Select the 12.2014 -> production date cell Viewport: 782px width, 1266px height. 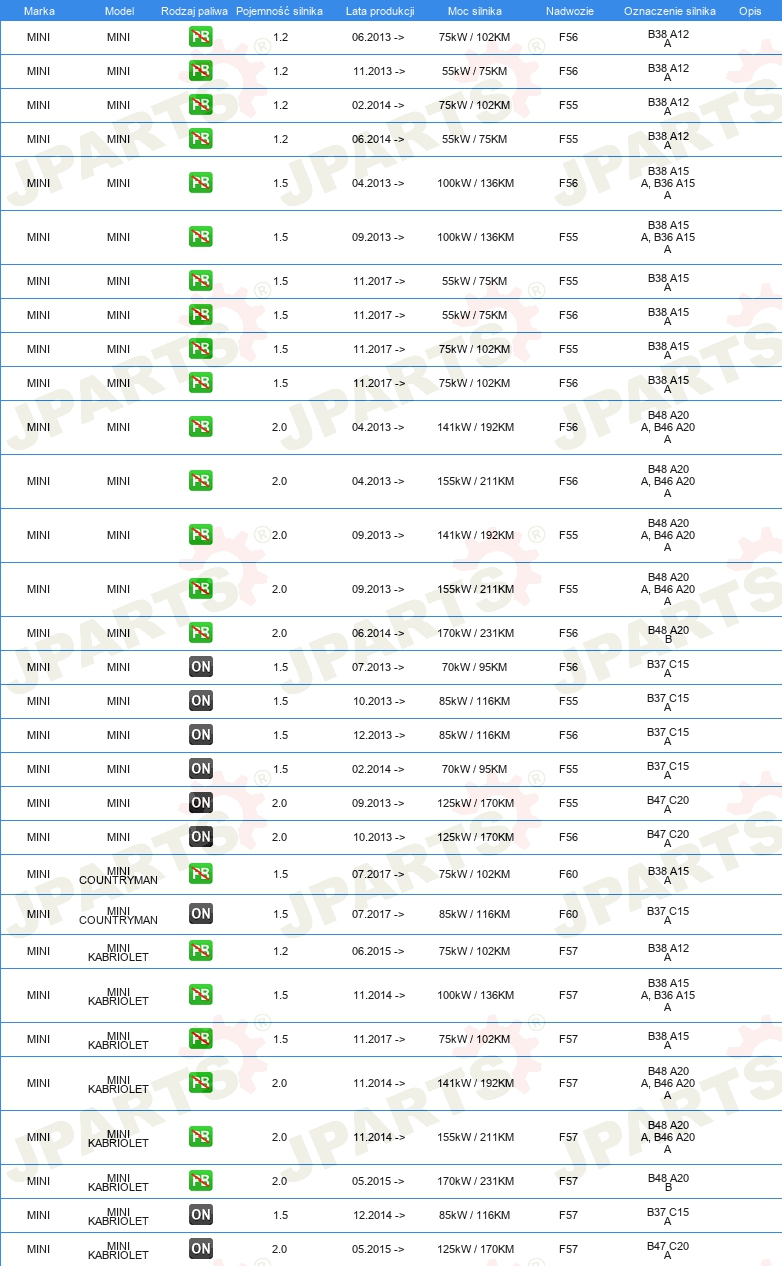379,1215
